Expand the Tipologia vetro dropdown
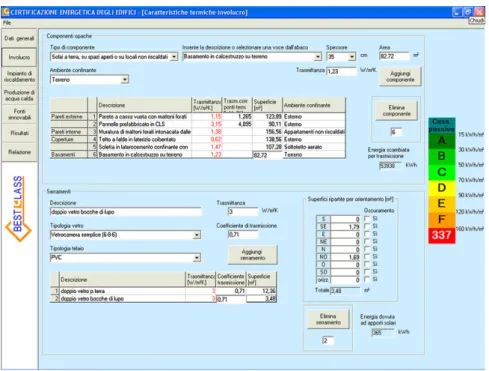 click(x=197, y=235)
